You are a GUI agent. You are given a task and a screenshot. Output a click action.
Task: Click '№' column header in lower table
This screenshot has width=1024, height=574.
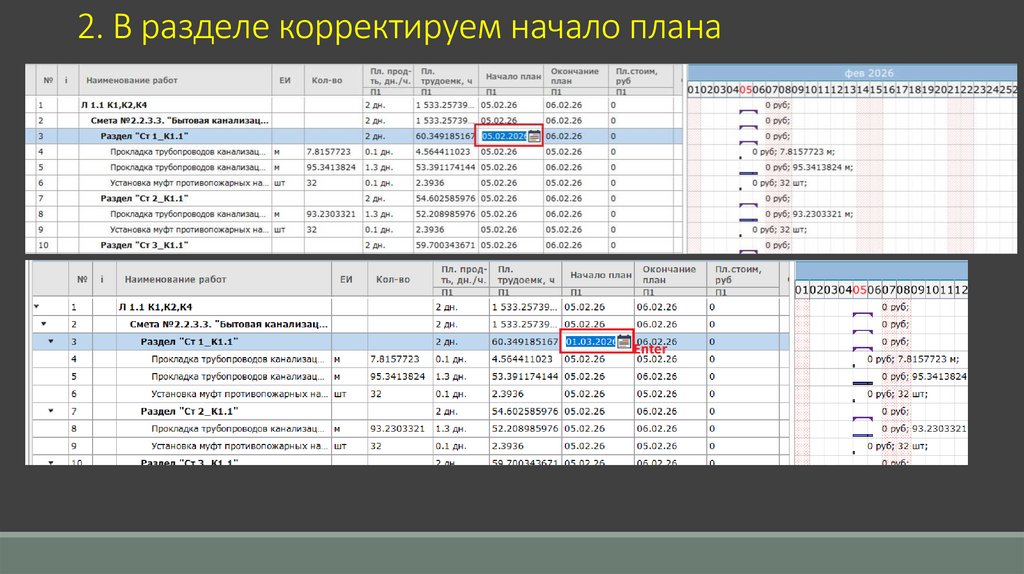82,279
